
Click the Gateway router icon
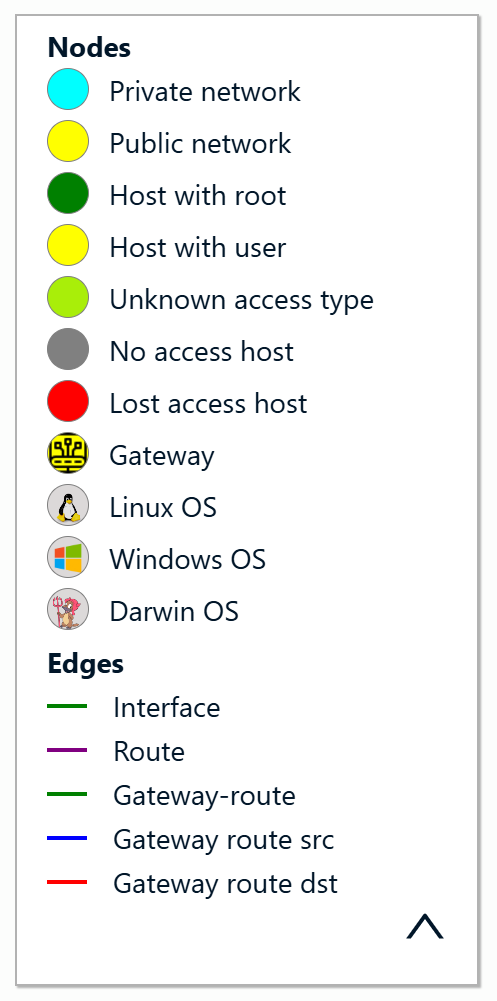click(68, 453)
